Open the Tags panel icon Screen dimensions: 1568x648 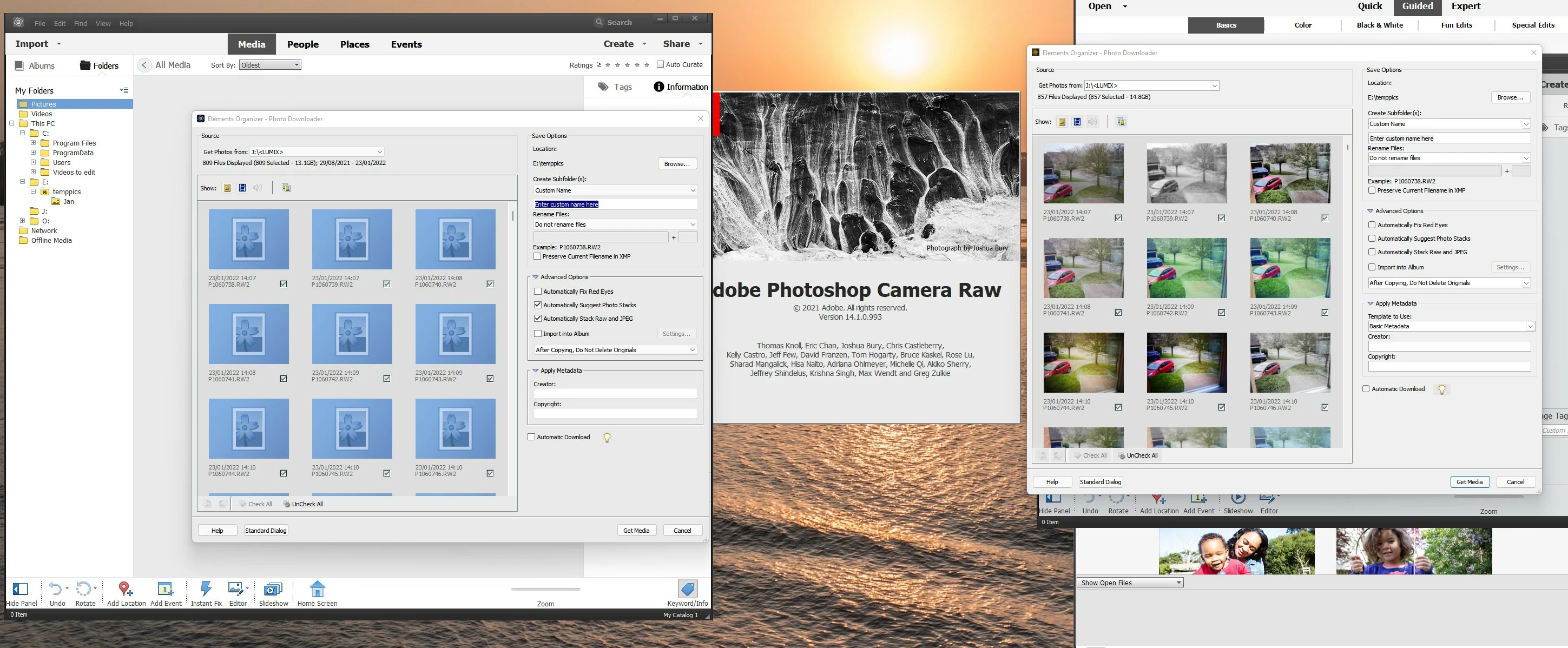tap(603, 87)
